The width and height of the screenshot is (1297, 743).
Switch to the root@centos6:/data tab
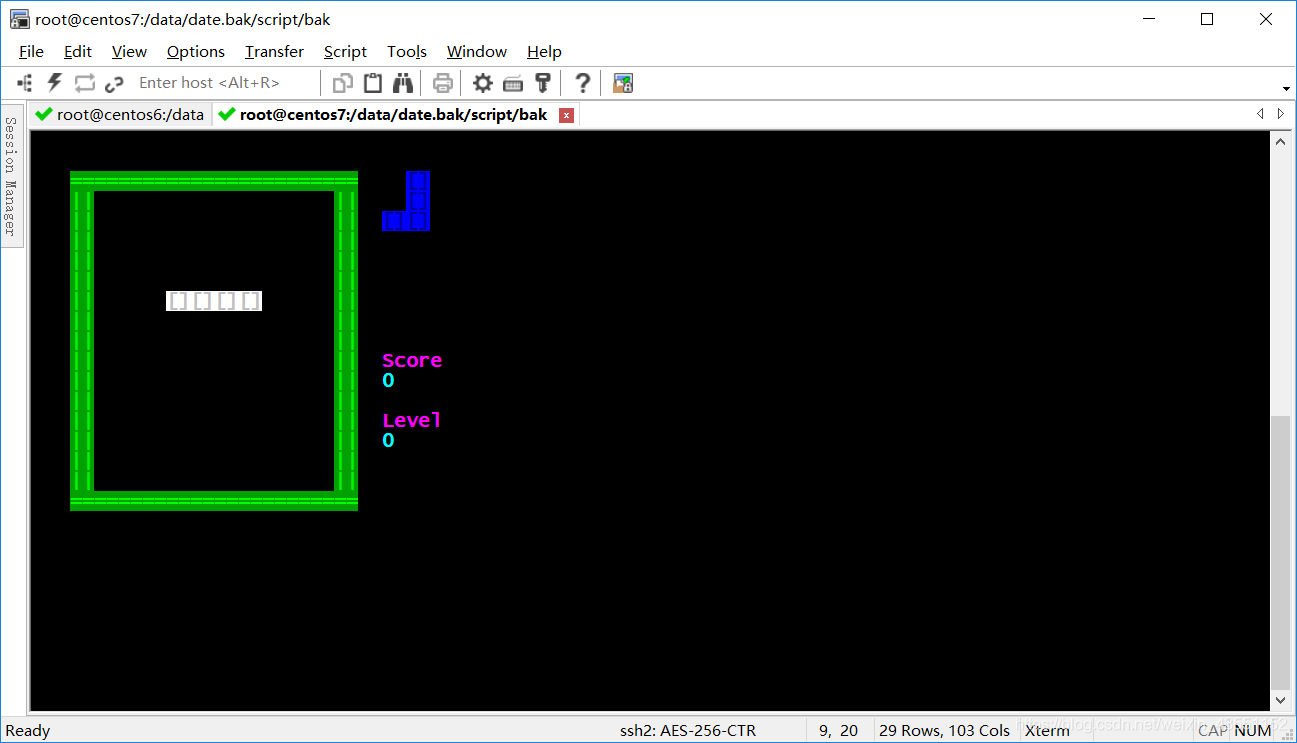(x=119, y=114)
